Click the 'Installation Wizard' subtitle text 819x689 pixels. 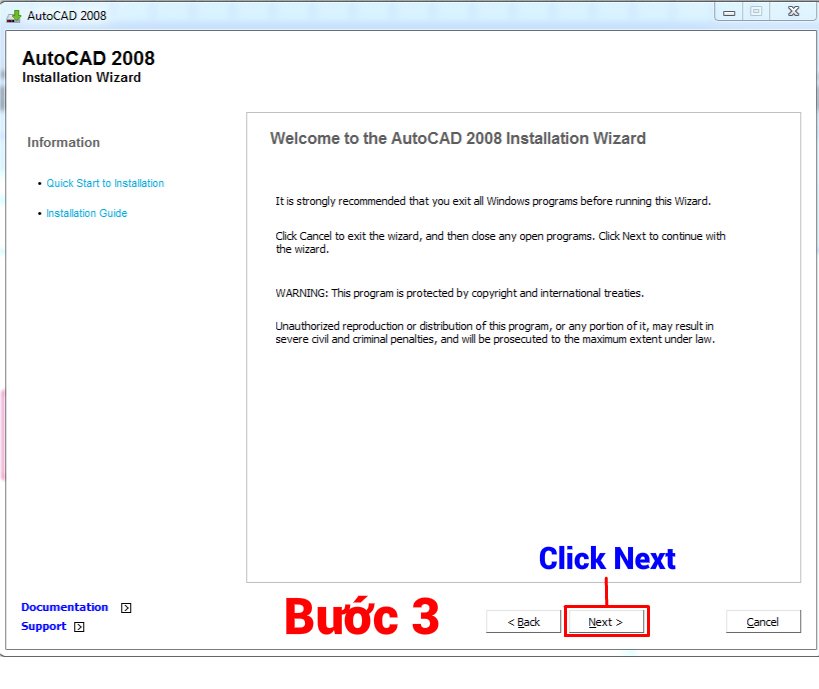81,77
